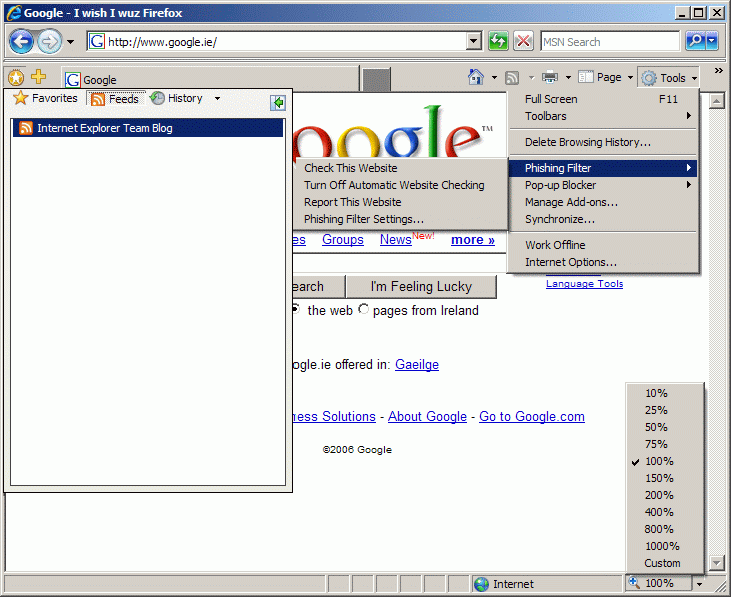The width and height of the screenshot is (731, 597).
Task: Click the empty new tab button
Action: click(x=377, y=79)
